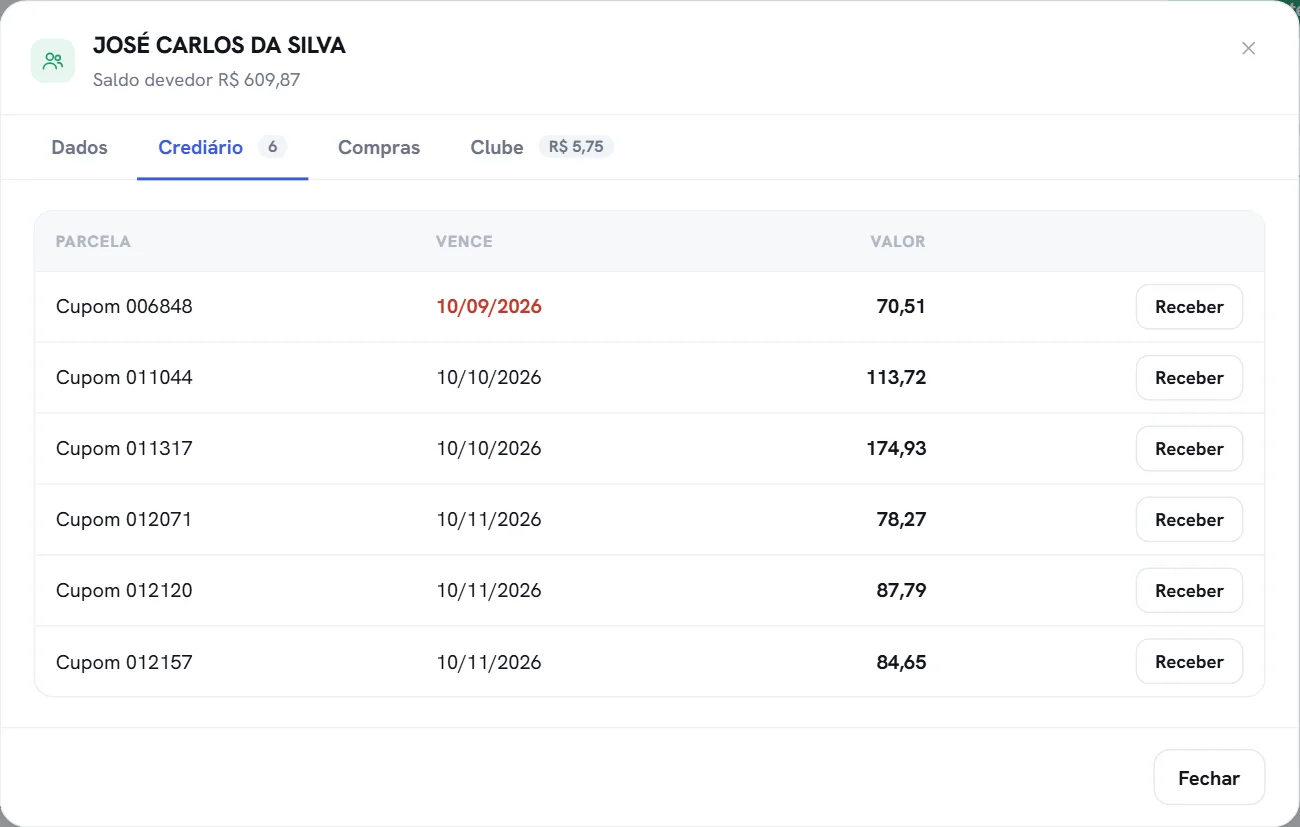Click the Crediário count badge 6

[272, 147]
